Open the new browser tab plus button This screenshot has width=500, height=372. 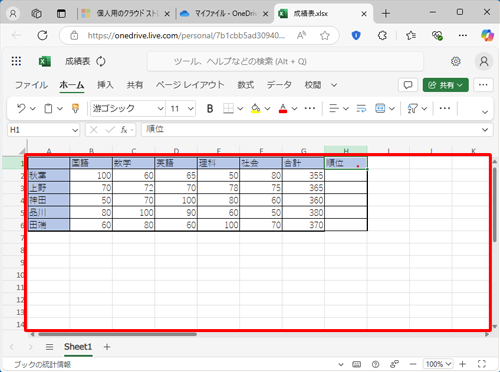coord(386,14)
